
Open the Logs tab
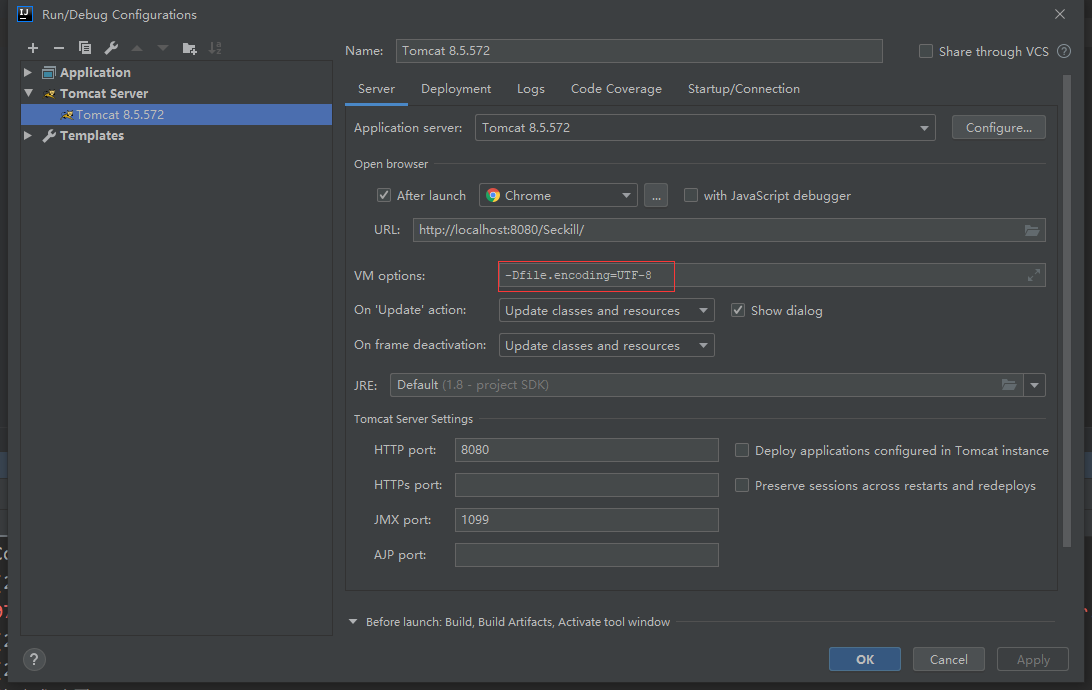click(531, 89)
